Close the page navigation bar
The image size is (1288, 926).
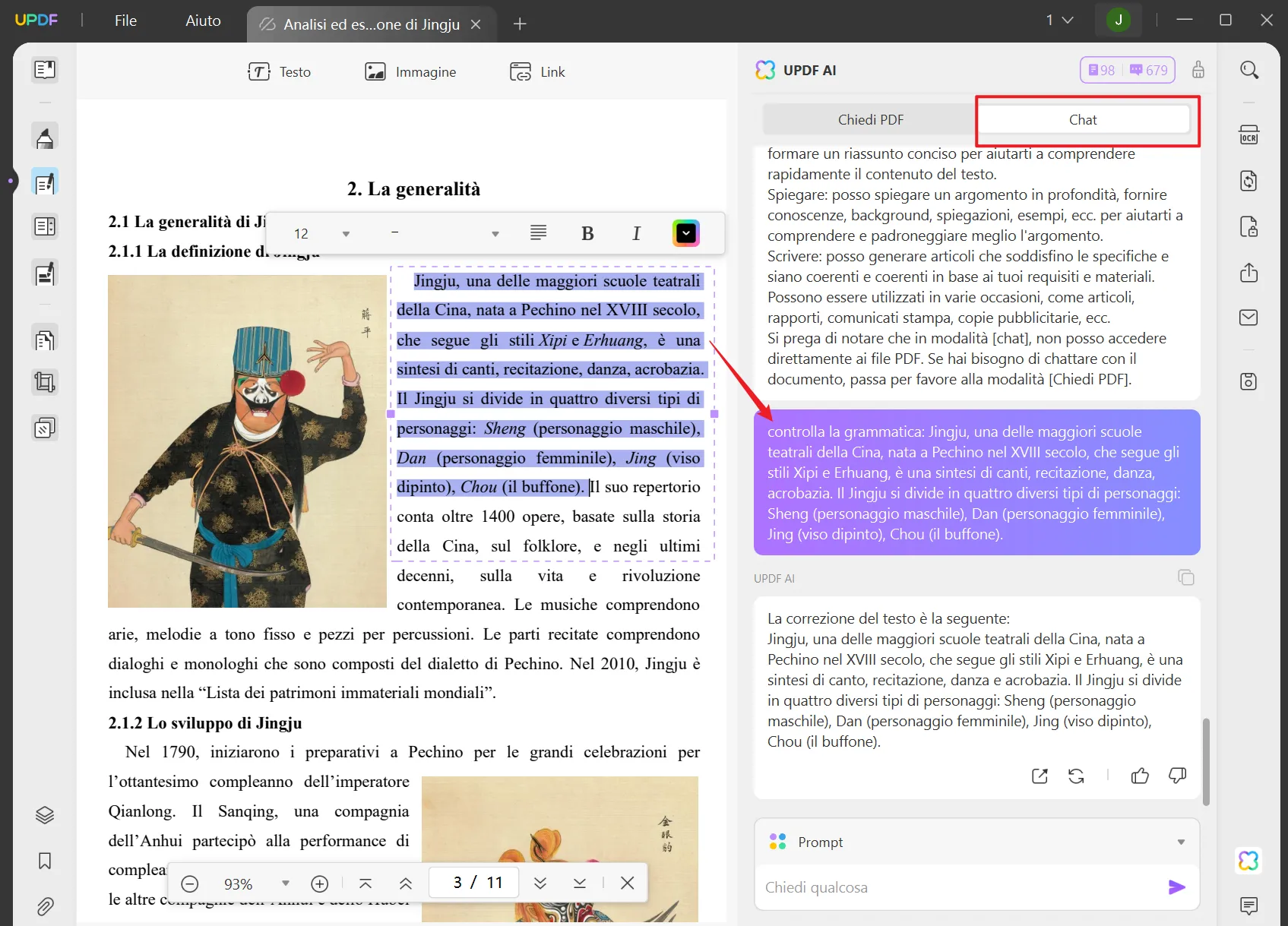[627, 883]
